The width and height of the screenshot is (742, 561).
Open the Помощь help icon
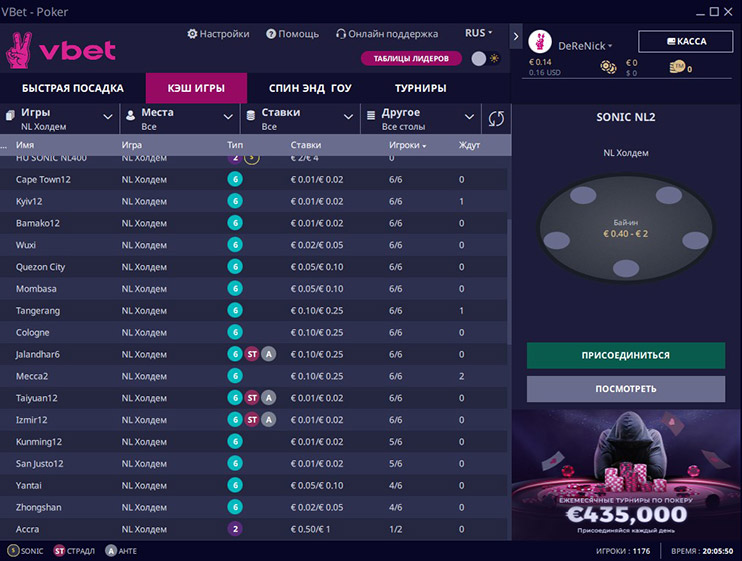(271, 34)
